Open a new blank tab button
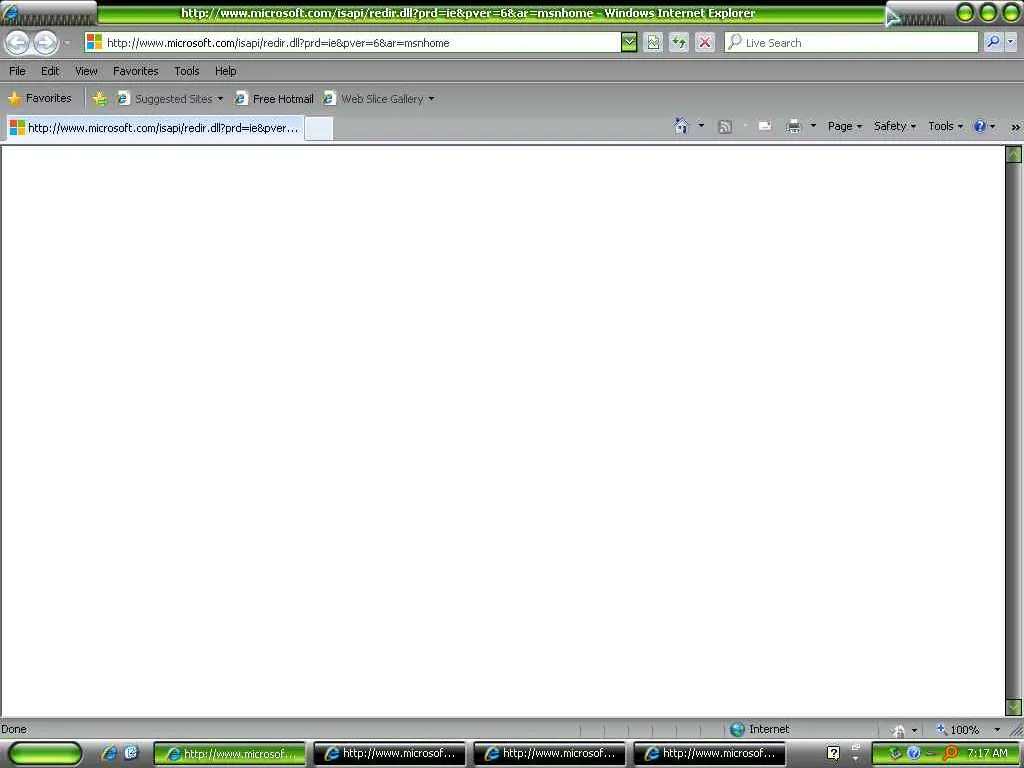Viewport: 1024px width, 768px height. point(319,129)
